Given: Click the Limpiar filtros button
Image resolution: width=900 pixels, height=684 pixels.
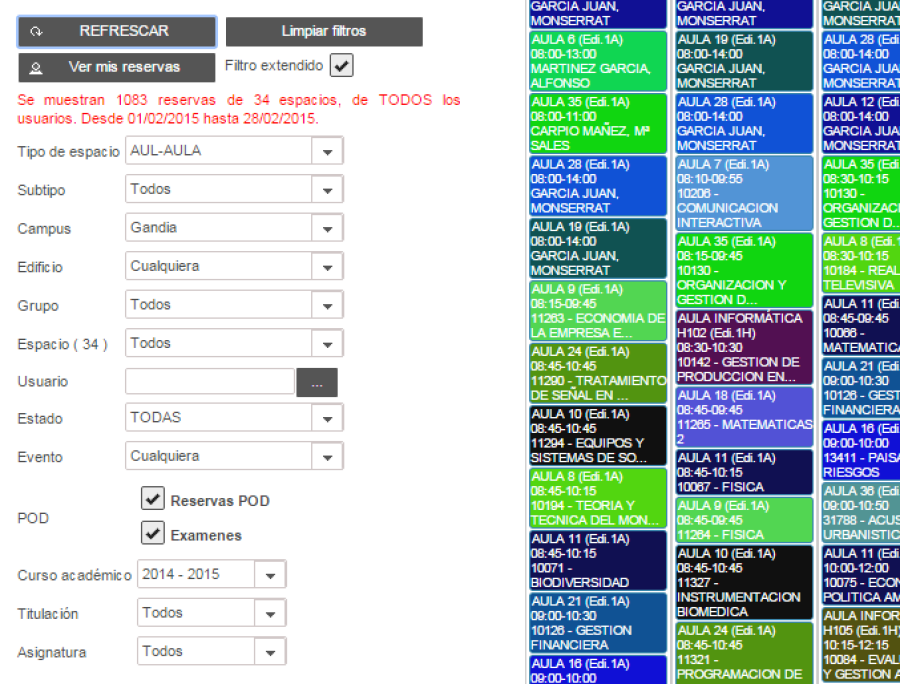Looking at the screenshot, I should pos(324,32).
